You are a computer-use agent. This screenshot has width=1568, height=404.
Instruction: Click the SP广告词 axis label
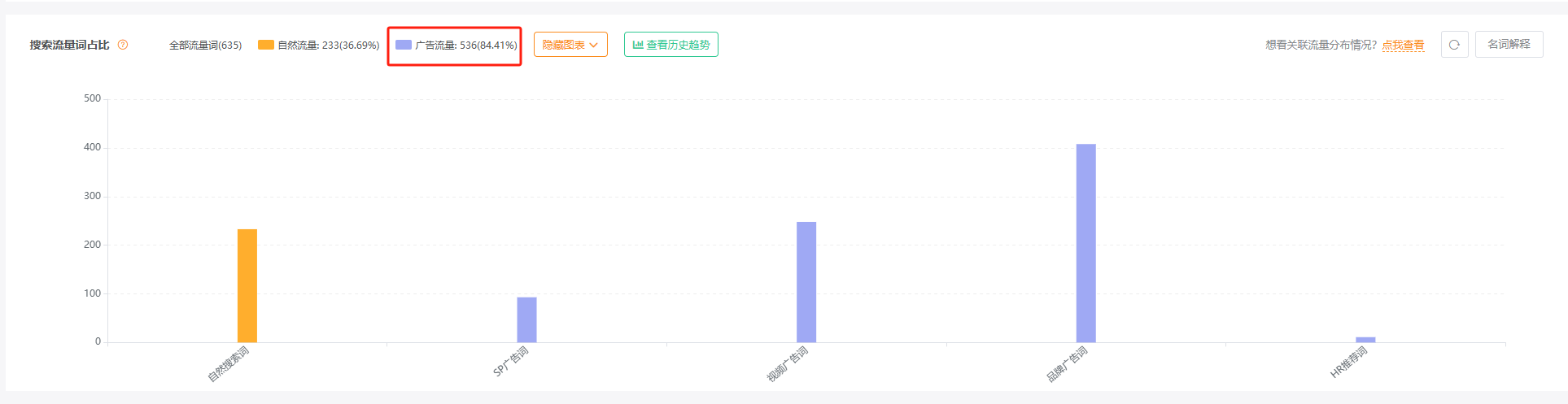[x=511, y=362]
